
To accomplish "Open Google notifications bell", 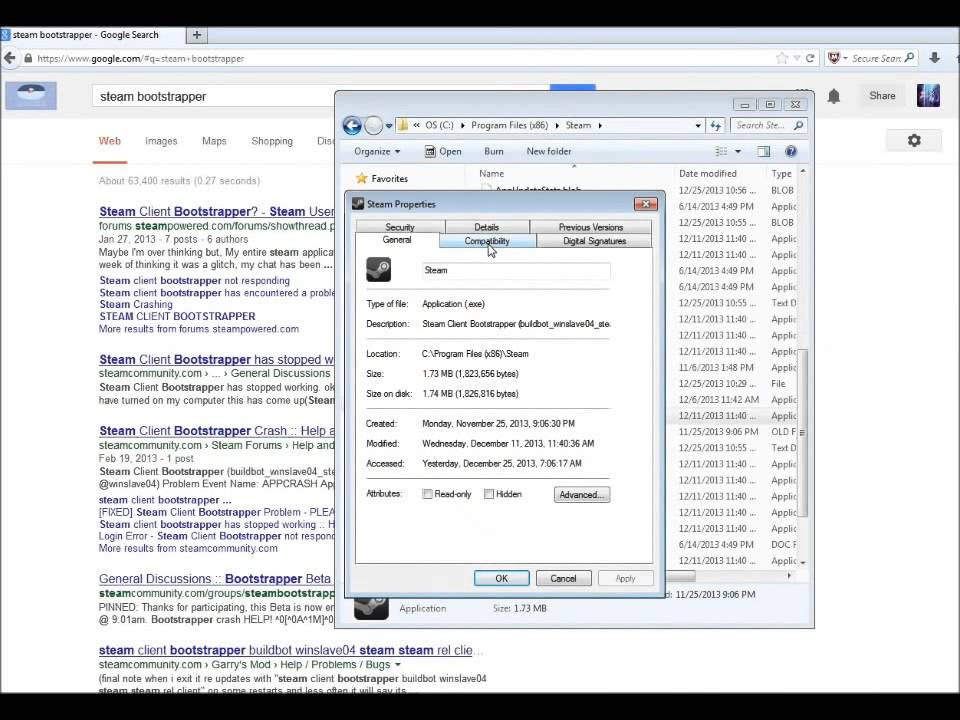I will [834, 96].
